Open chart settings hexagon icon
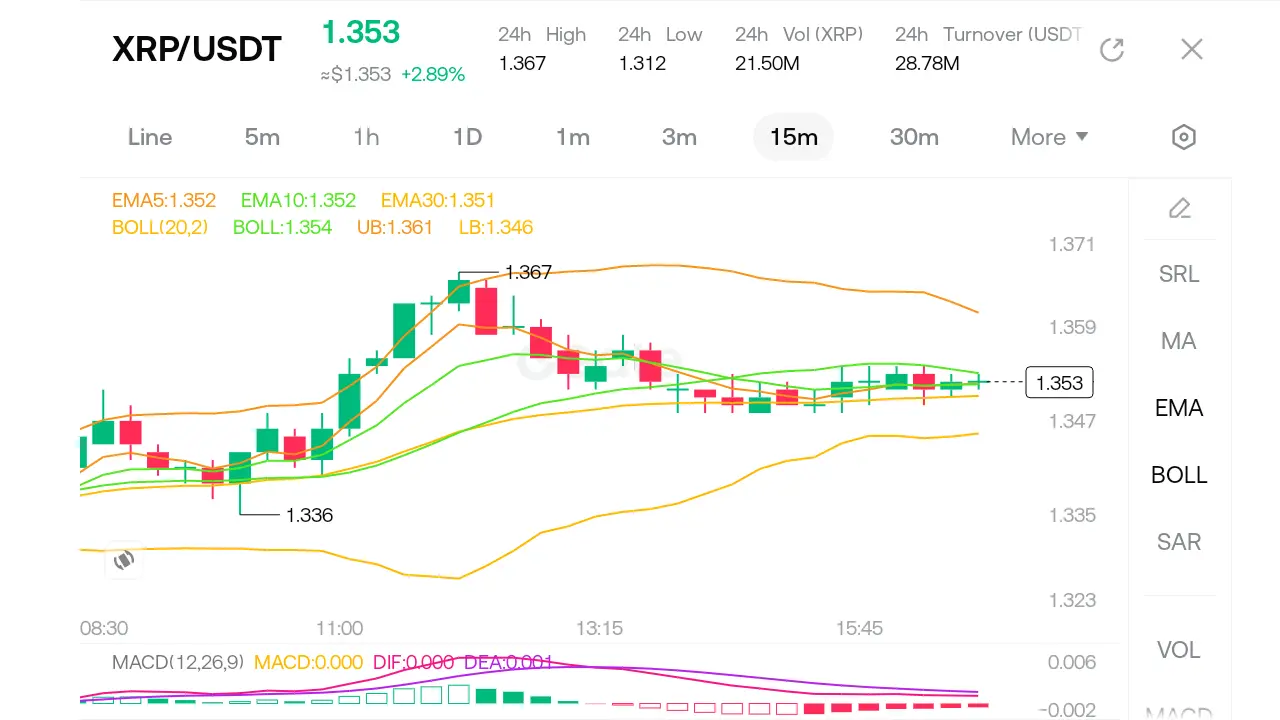 (x=1184, y=137)
